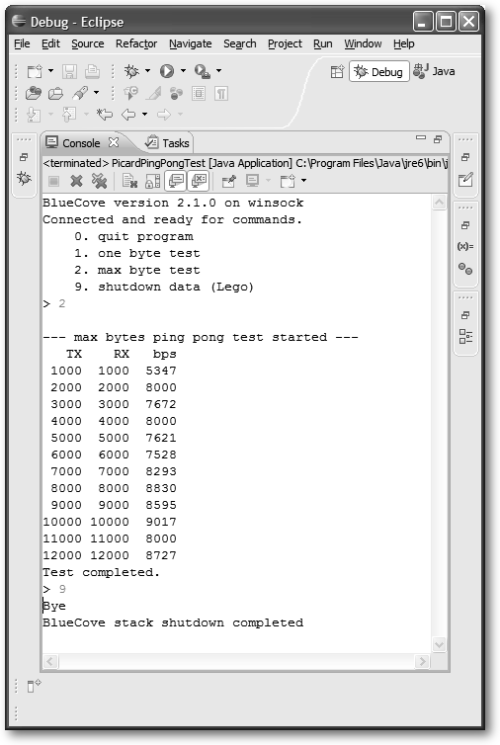Expand the Debug launch dropdown arrow
500x745 pixels.
[147, 71]
